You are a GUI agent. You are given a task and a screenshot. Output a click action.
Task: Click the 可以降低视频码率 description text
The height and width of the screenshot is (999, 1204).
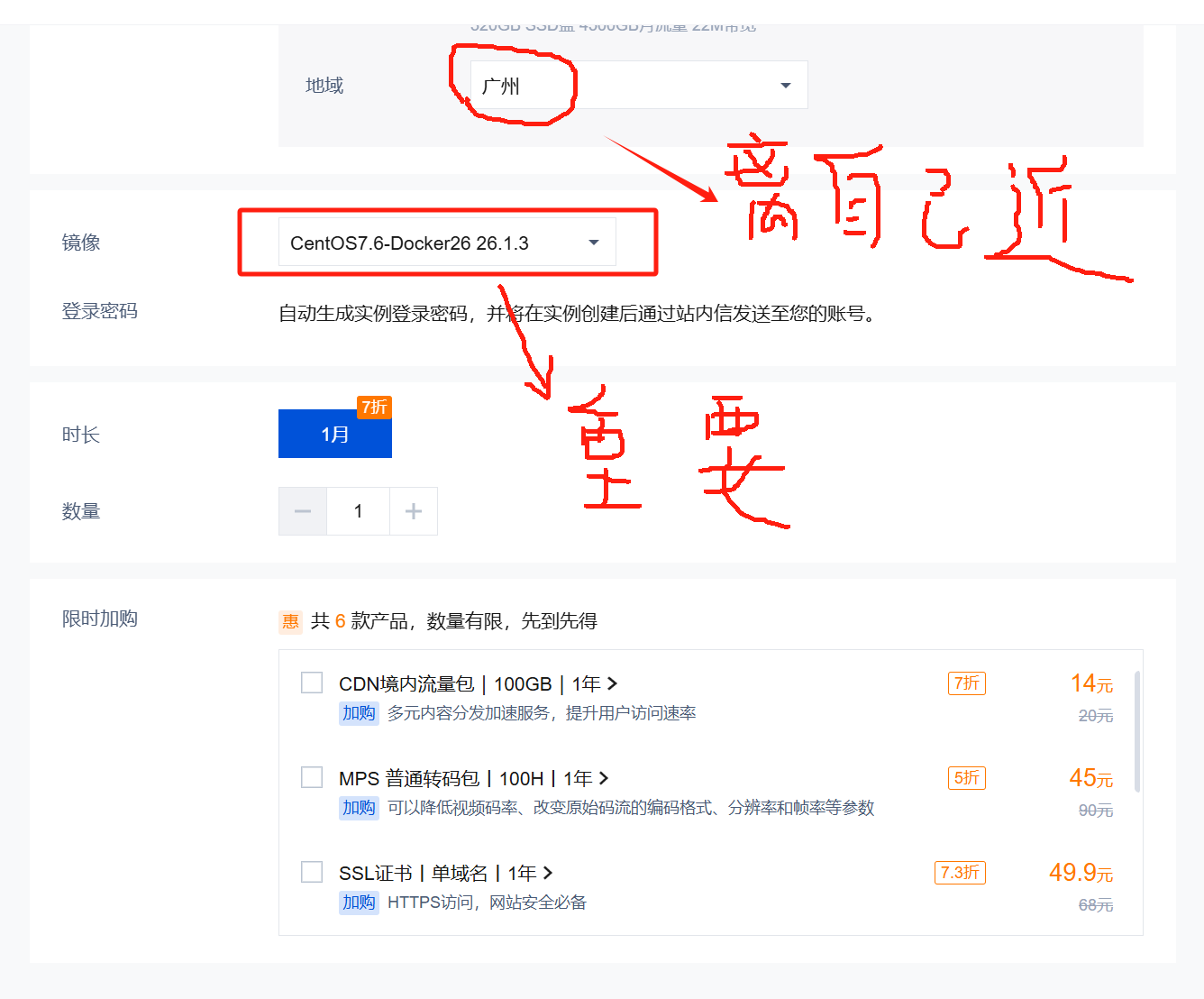[631, 808]
